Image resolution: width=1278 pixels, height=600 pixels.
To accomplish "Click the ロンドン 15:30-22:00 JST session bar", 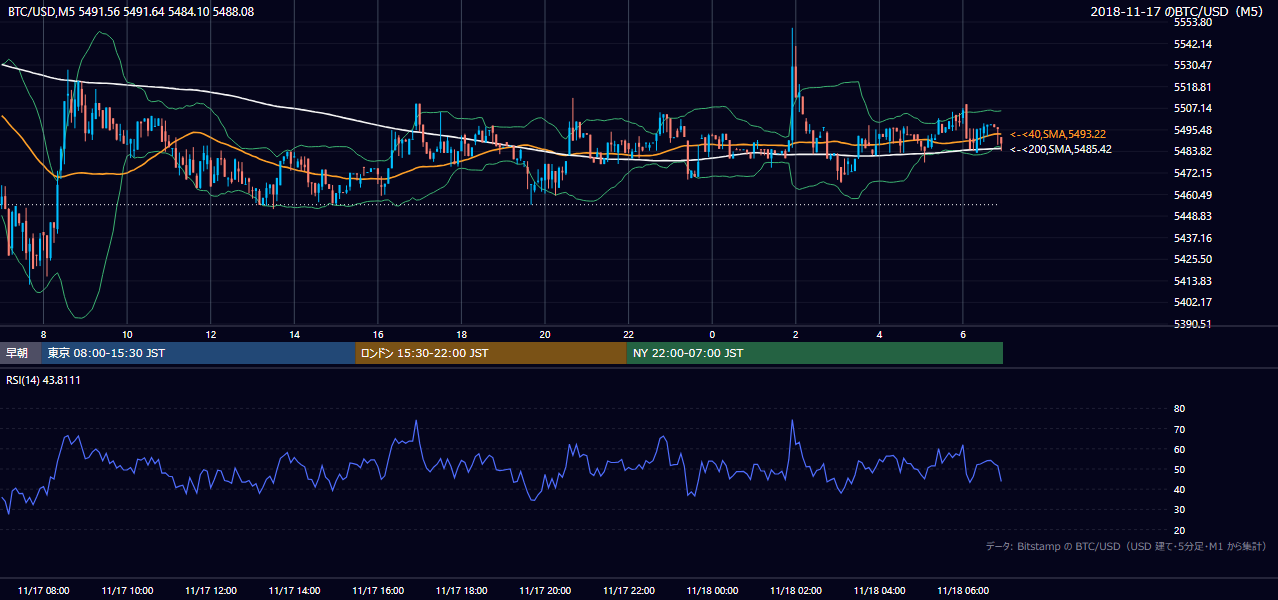I will pyautogui.click(x=491, y=353).
